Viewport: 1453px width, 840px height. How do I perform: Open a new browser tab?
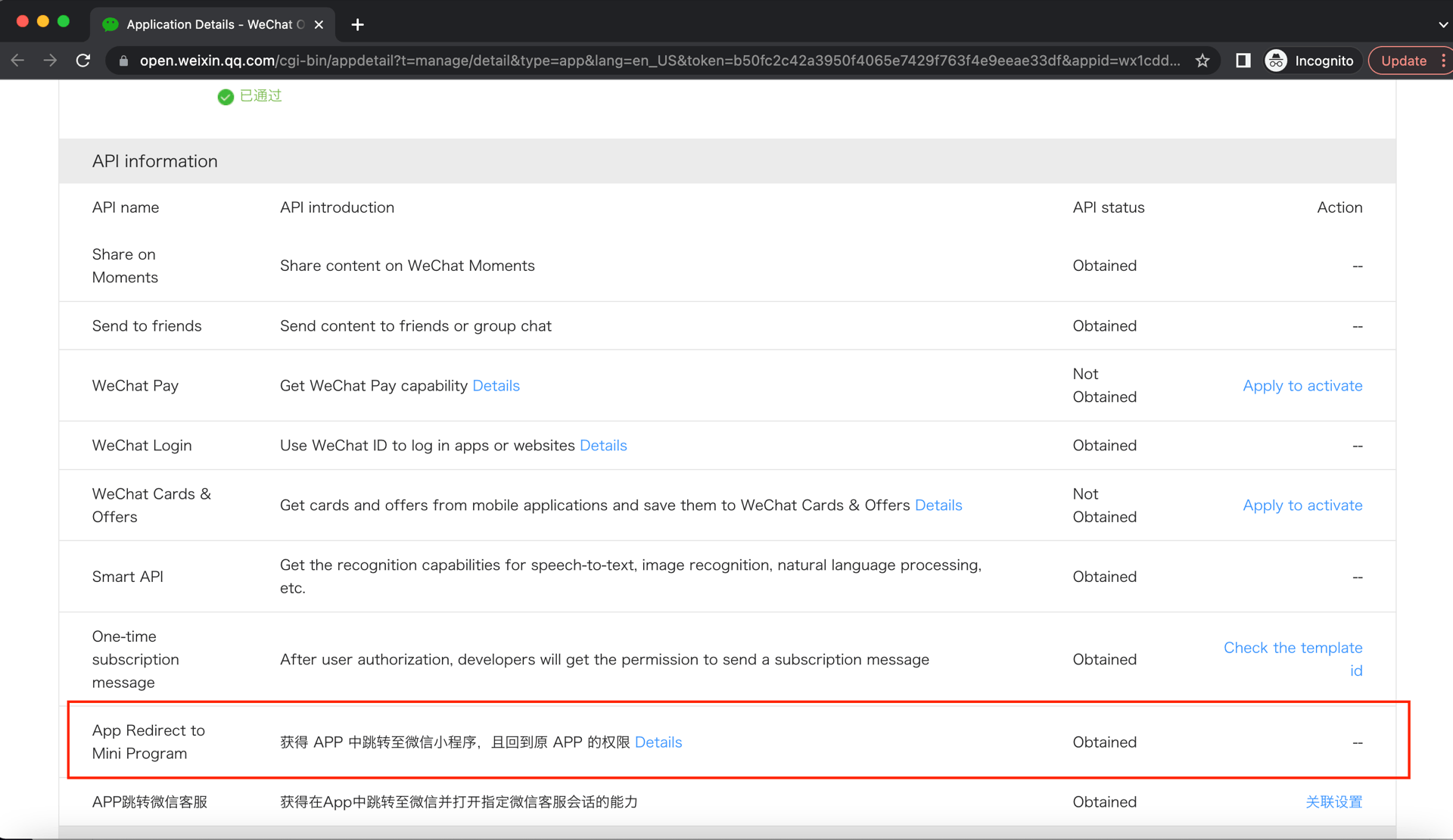[x=356, y=24]
